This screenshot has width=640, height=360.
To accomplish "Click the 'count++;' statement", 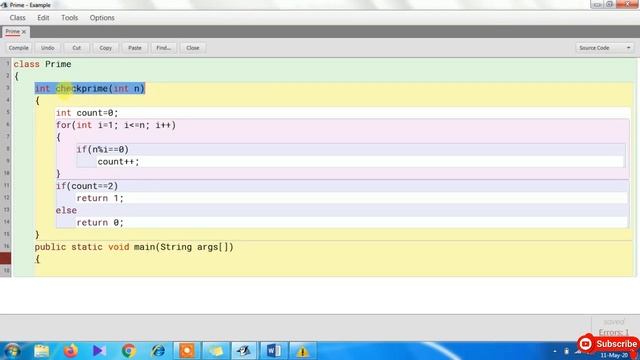I will pyautogui.click(x=118, y=162).
